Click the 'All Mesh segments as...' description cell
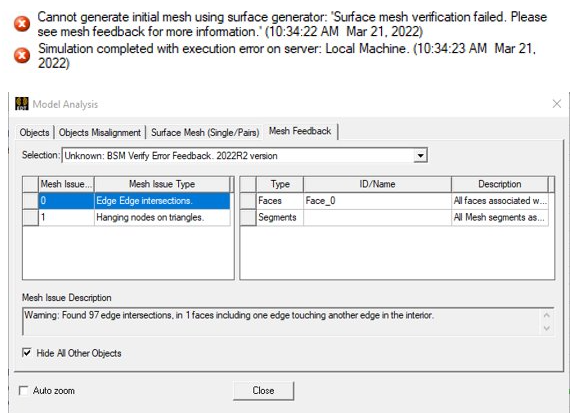 500,218
